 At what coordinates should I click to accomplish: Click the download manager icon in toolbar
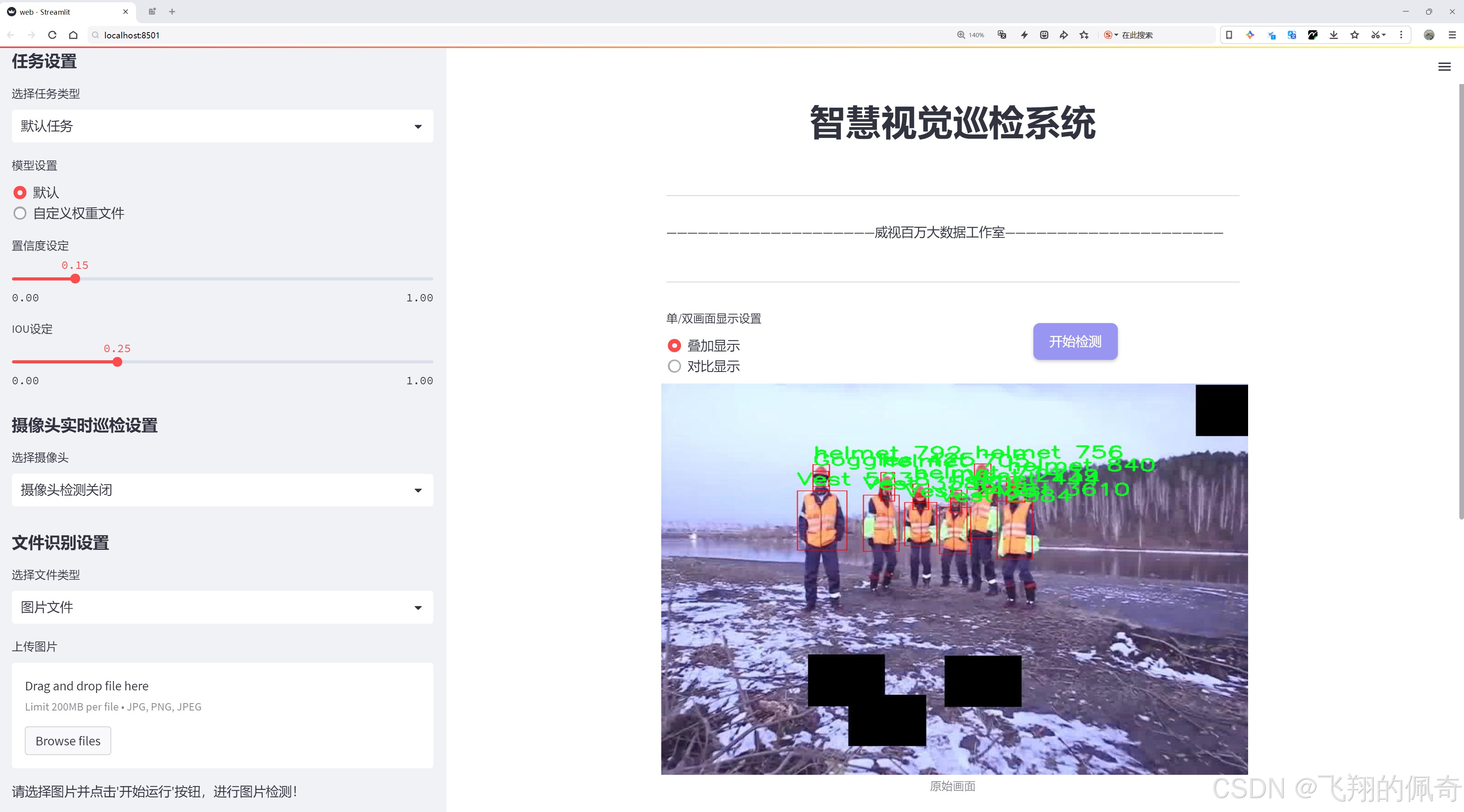(1333, 34)
